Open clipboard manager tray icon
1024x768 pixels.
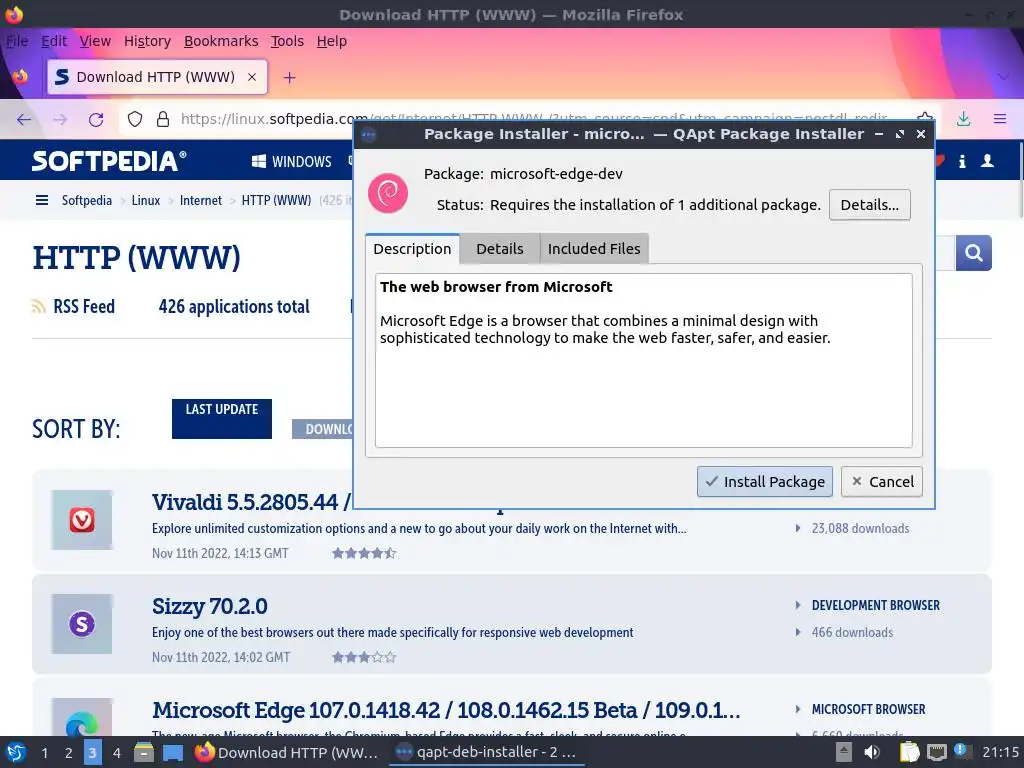tap(909, 752)
